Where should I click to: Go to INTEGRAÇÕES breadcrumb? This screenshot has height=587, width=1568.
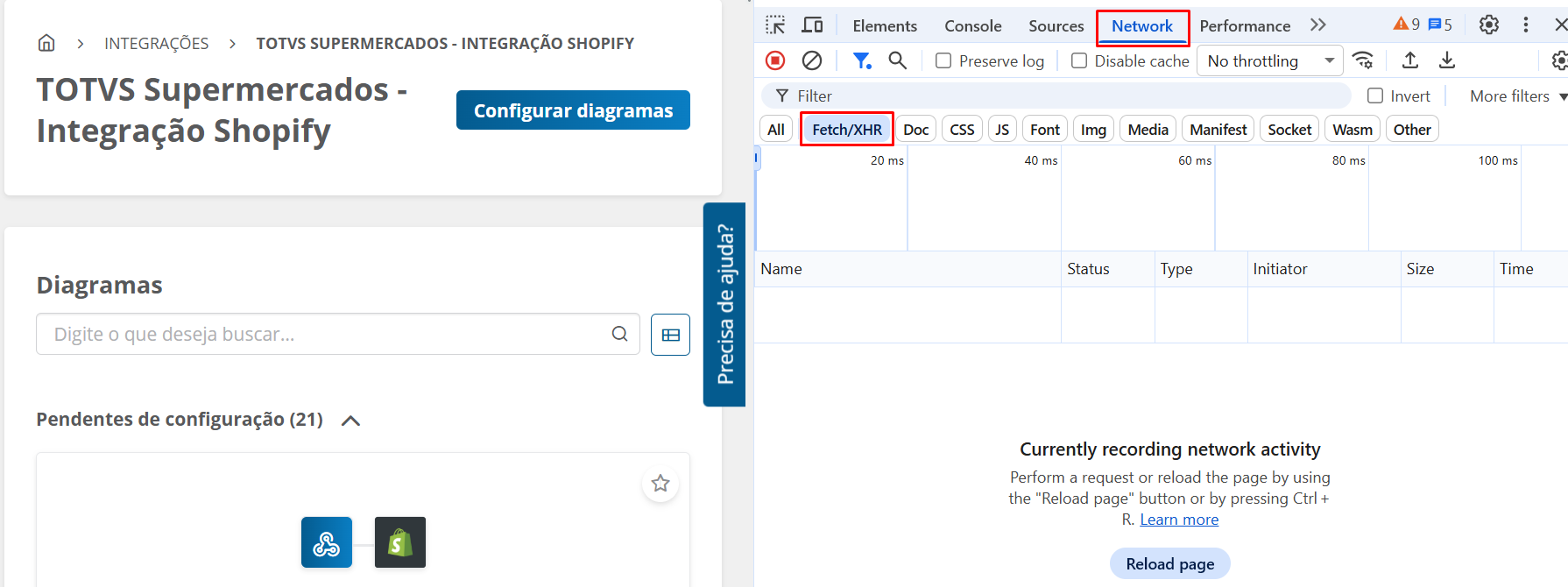(x=156, y=43)
